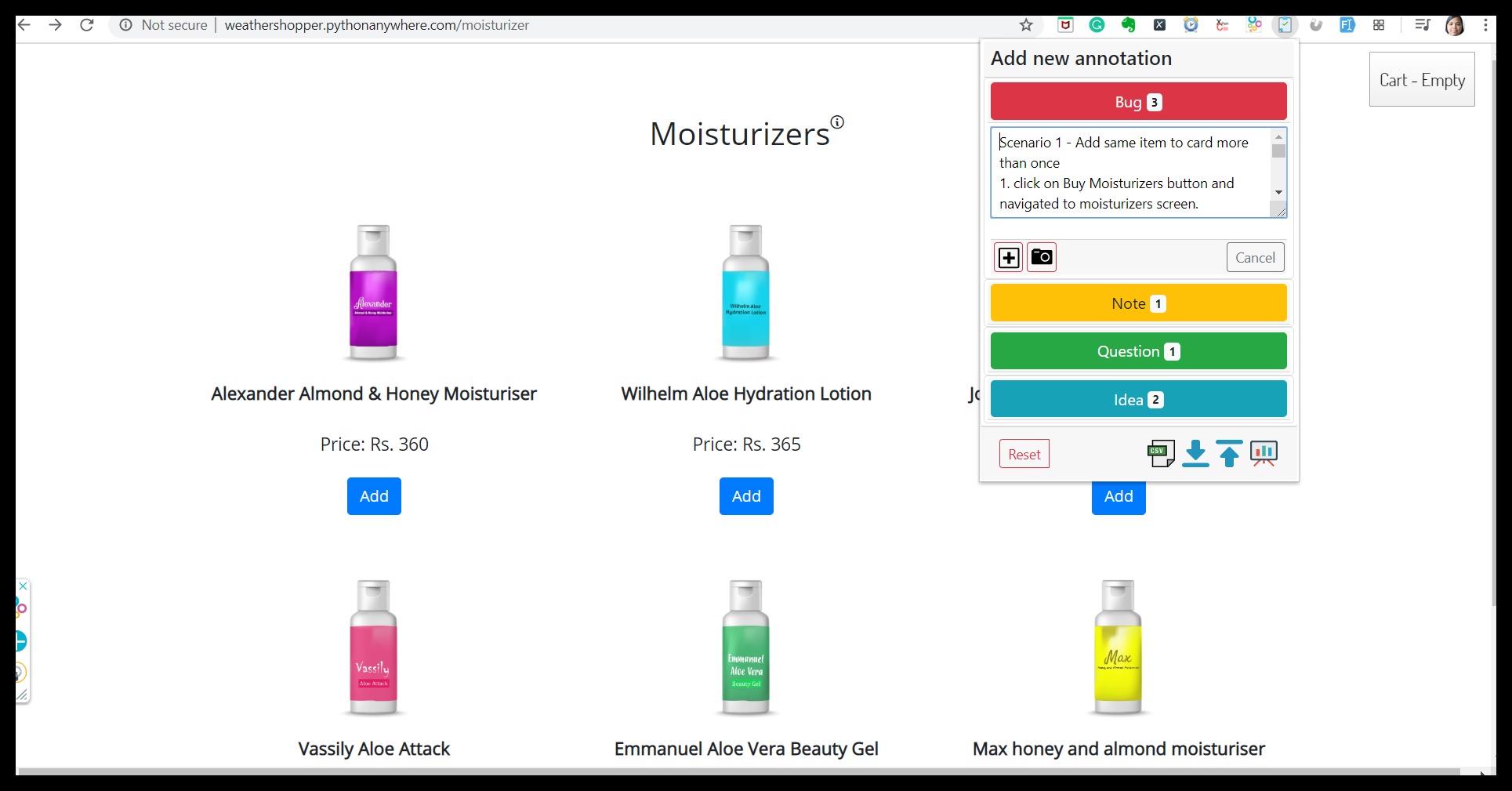Click the Cart - Empty button

(1421, 80)
